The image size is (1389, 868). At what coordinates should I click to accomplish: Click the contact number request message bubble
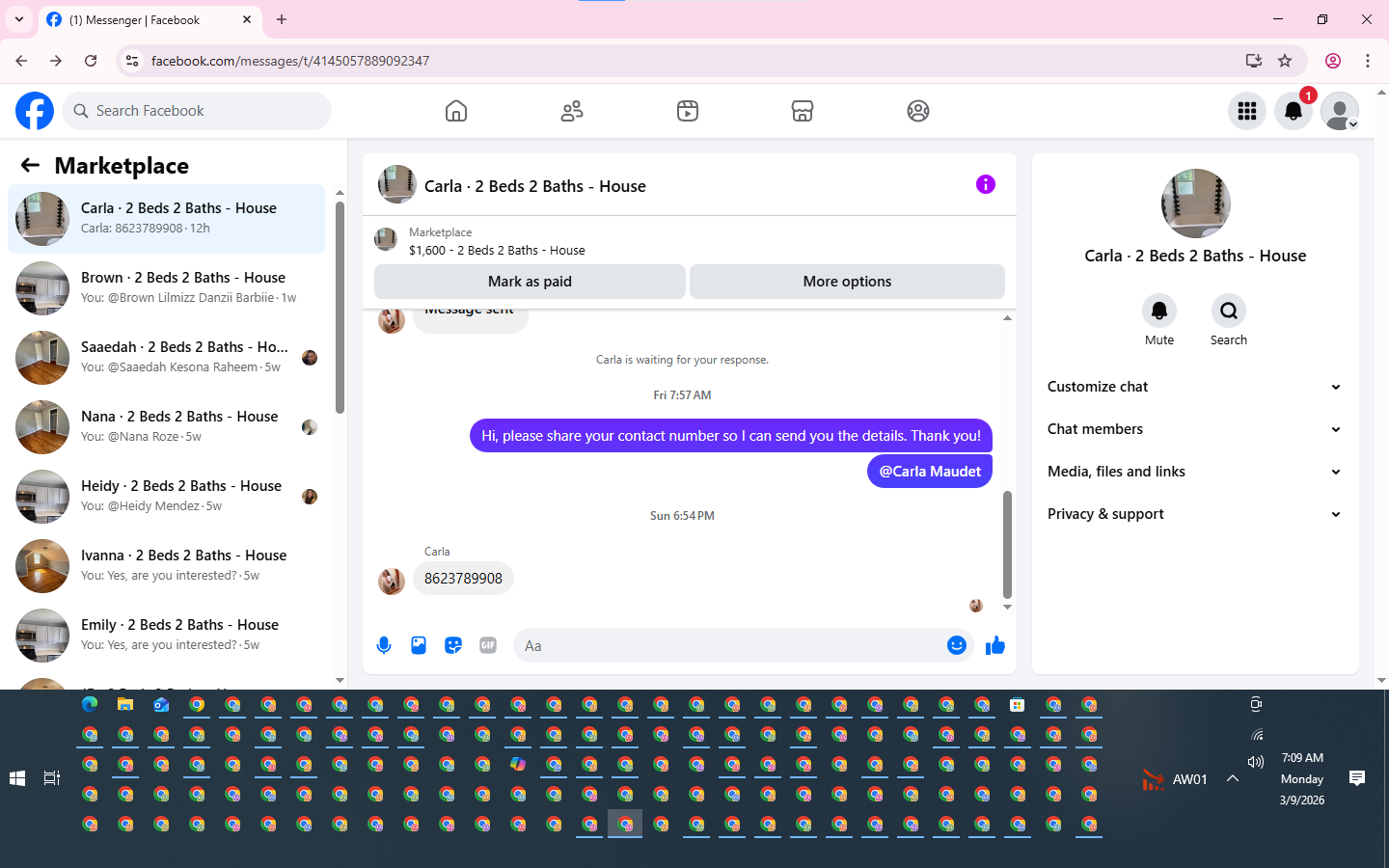(731, 436)
